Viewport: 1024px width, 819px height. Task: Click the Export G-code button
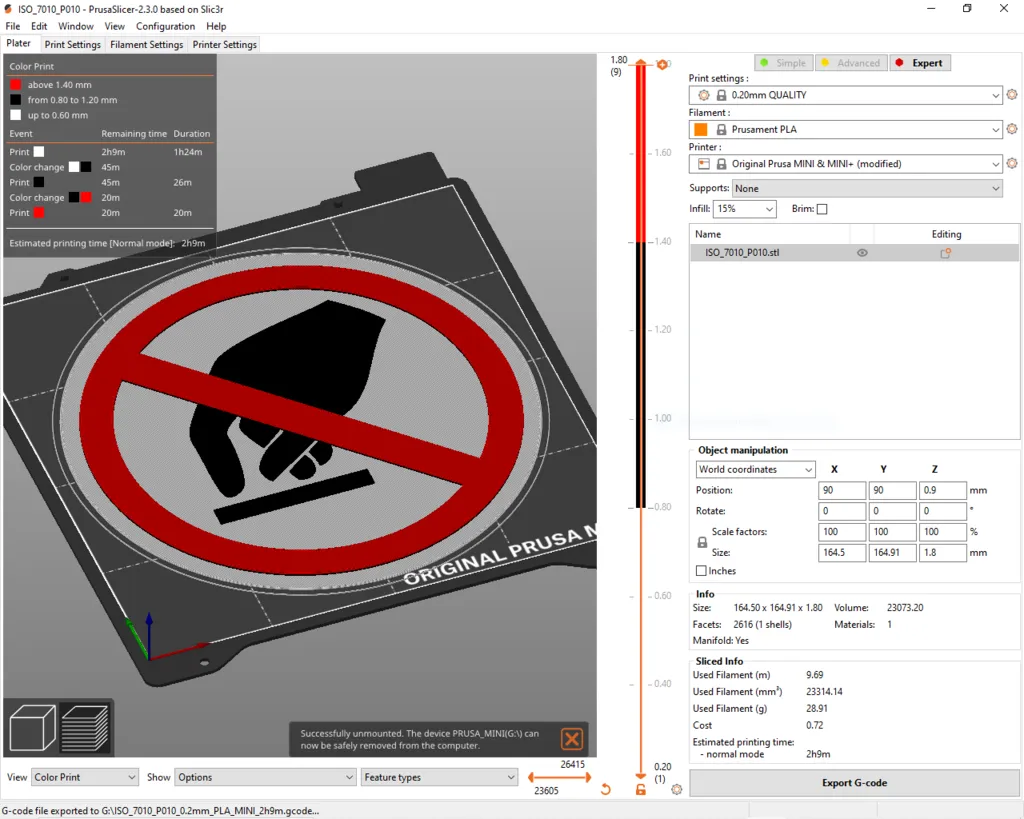coord(854,783)
